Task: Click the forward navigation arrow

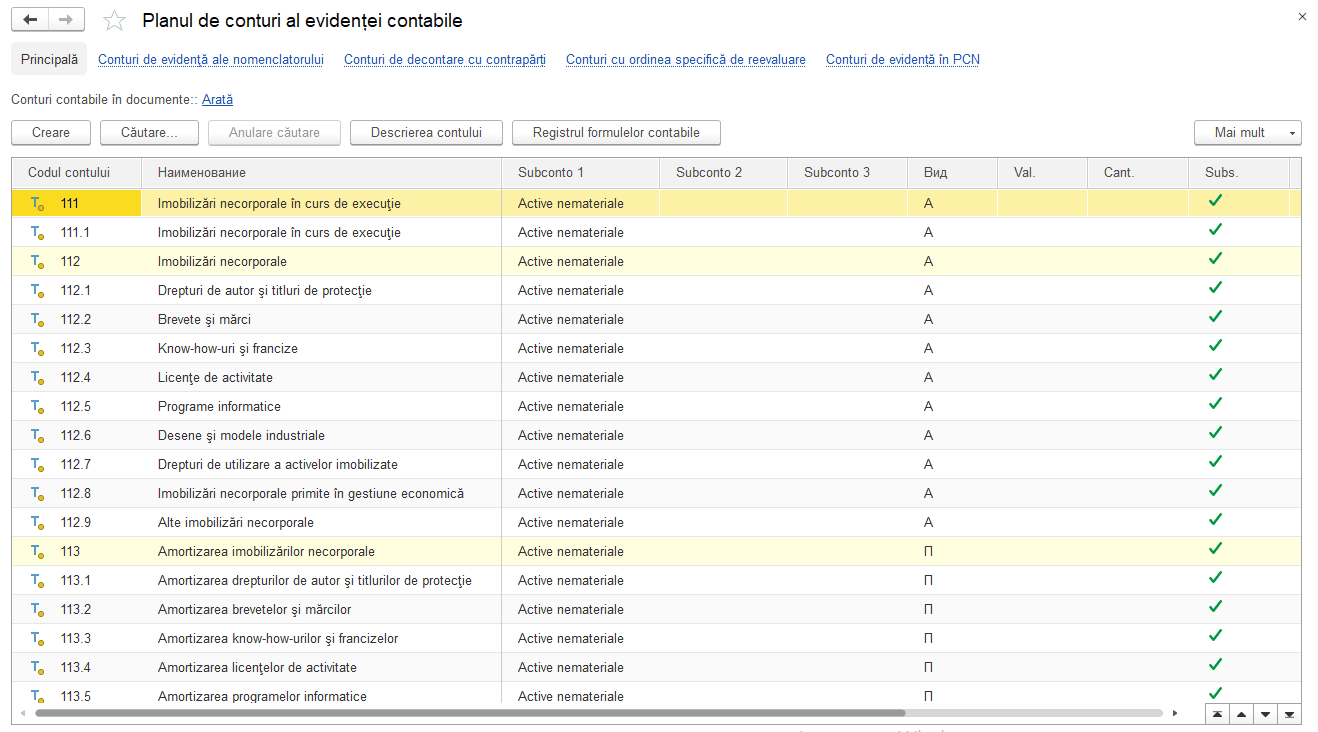Action: pyautogui.click(x=66, y=20)
